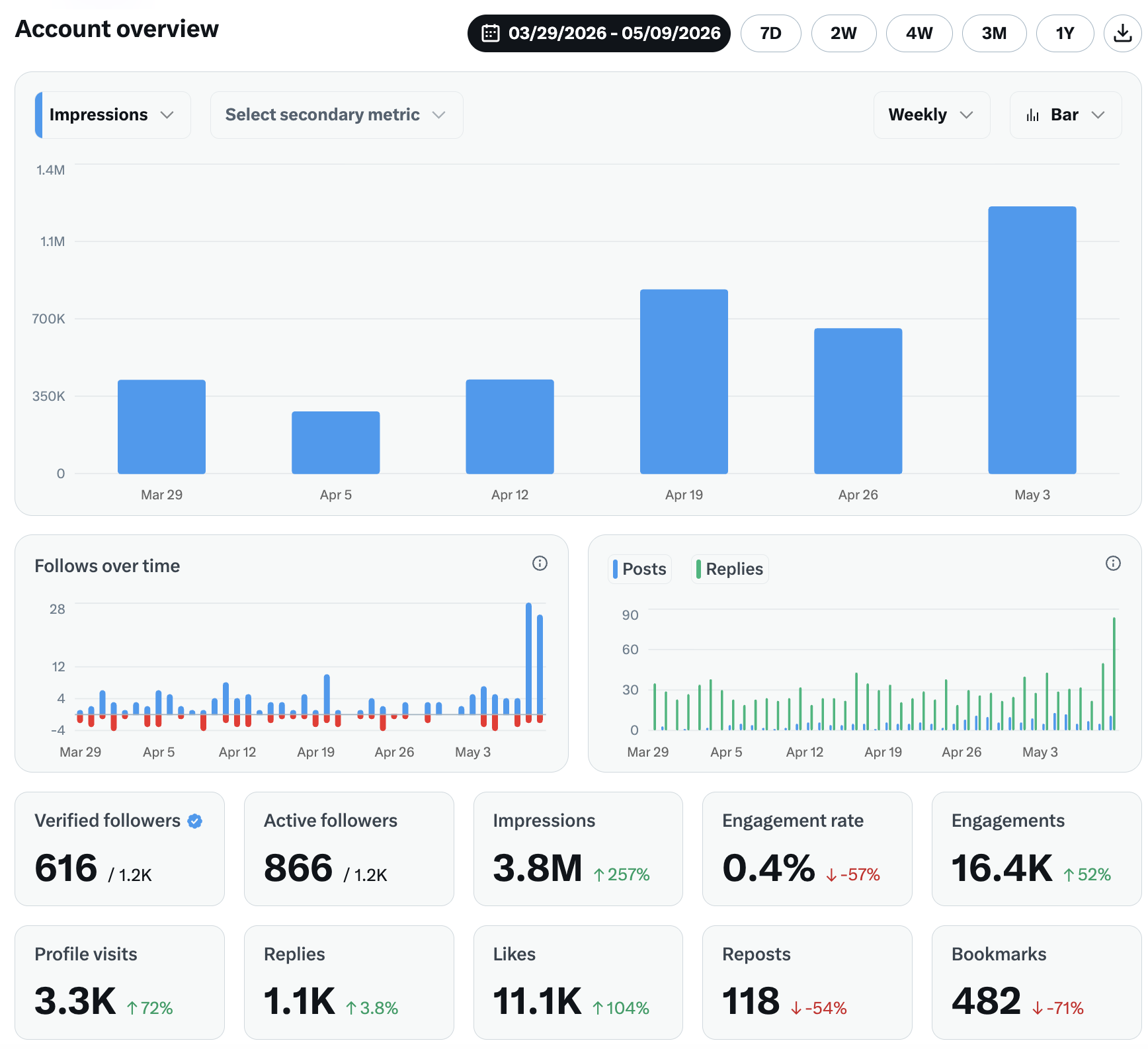Click the May 3 impressions bar

pyautogui.click(x=1032, y=340)
